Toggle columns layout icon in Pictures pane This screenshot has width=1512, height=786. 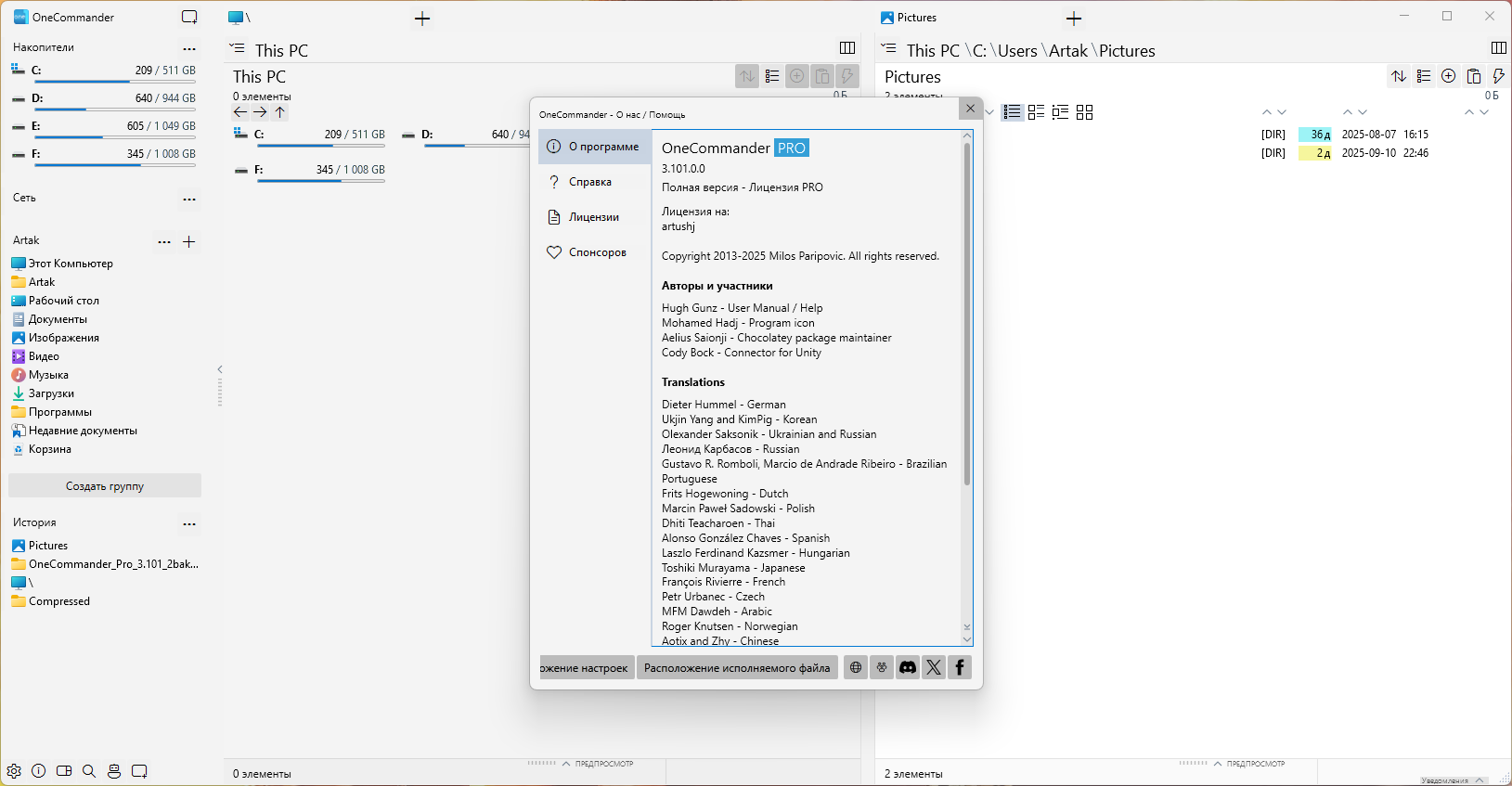[1499, 48]
